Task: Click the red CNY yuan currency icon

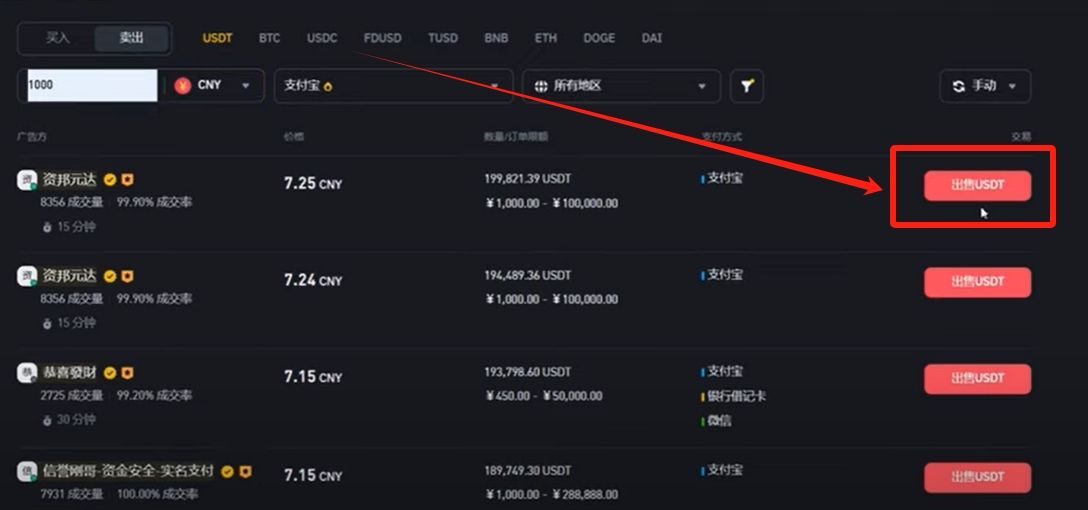Action: point(182,85)
